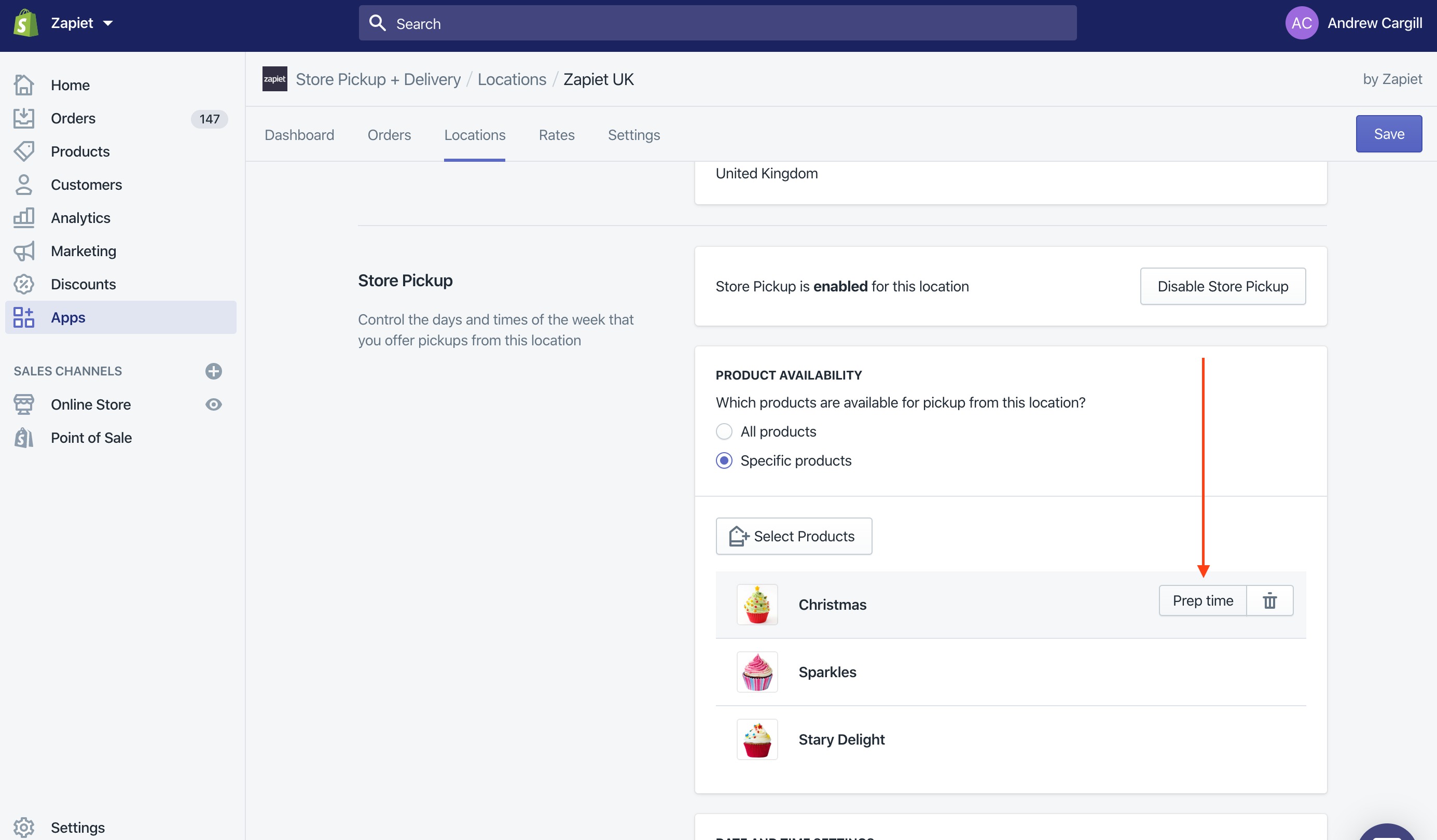Click the Discounts badge icon
Screen dimensions: 1437x840
24,284
